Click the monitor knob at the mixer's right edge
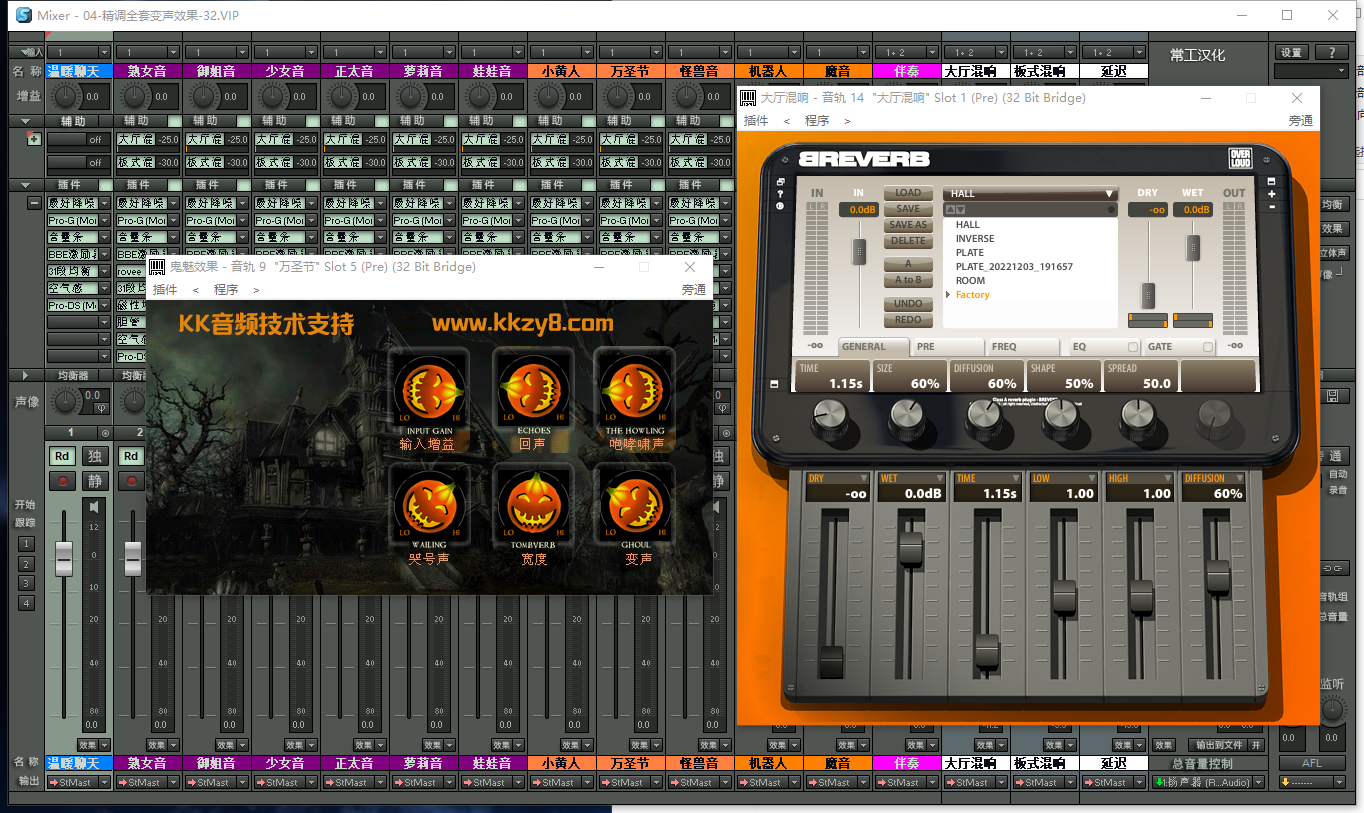The image size is (1364, 813). tap(1331, 711)
